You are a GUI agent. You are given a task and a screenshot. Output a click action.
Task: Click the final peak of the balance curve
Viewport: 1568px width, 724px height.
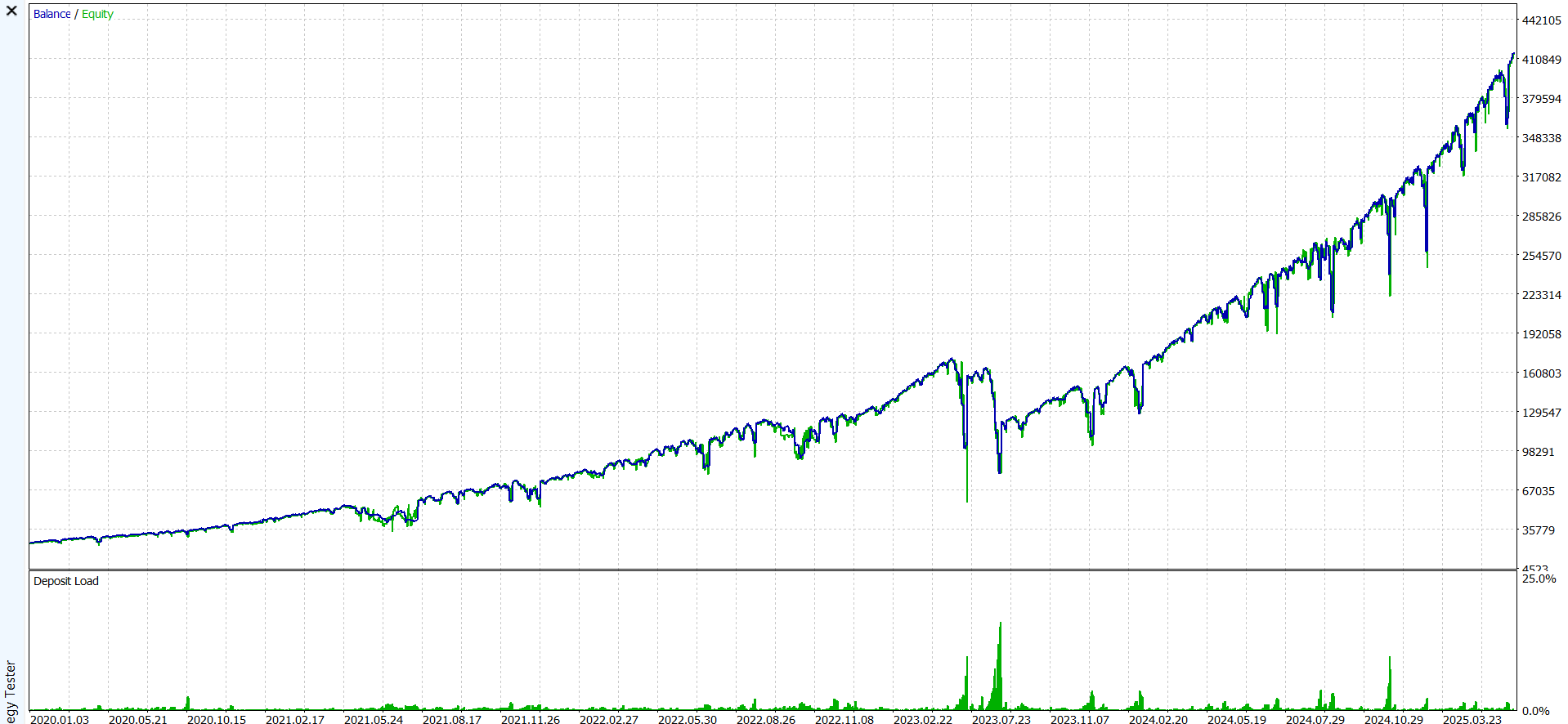coord(1512,55)
